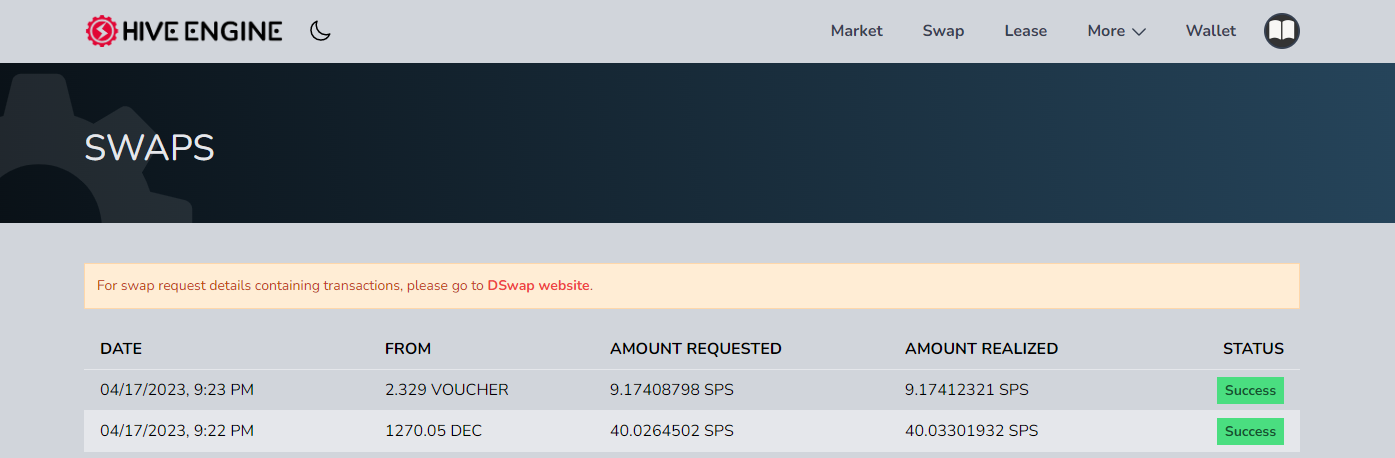This screenshot has width=1395, height=458.
Task: Click the 9.17412321 SPS realized amount
Action: pos(967,390)
